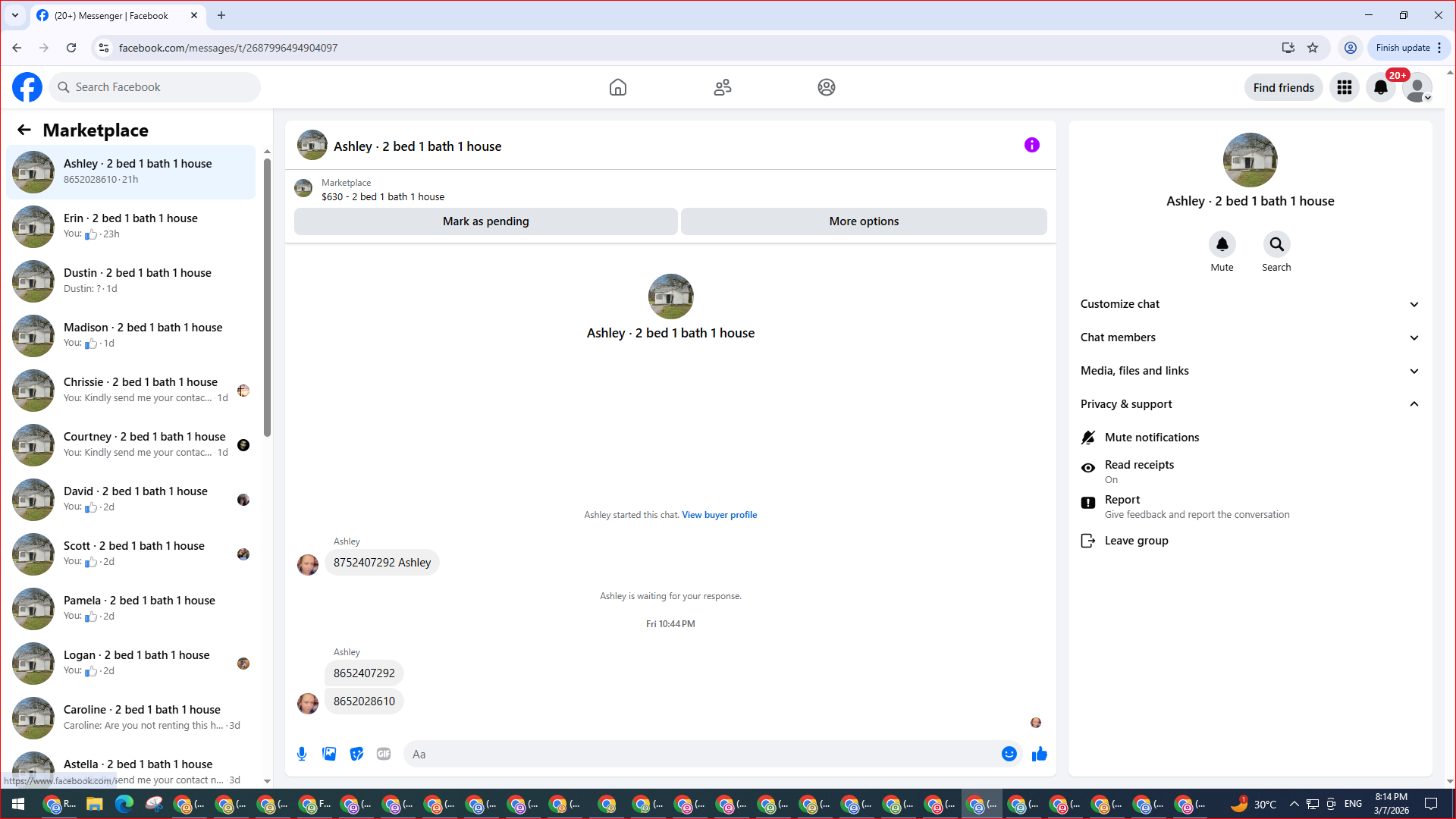Click the Search Facebook field
The image size is (1456, 819).
[x=155, y=87]
